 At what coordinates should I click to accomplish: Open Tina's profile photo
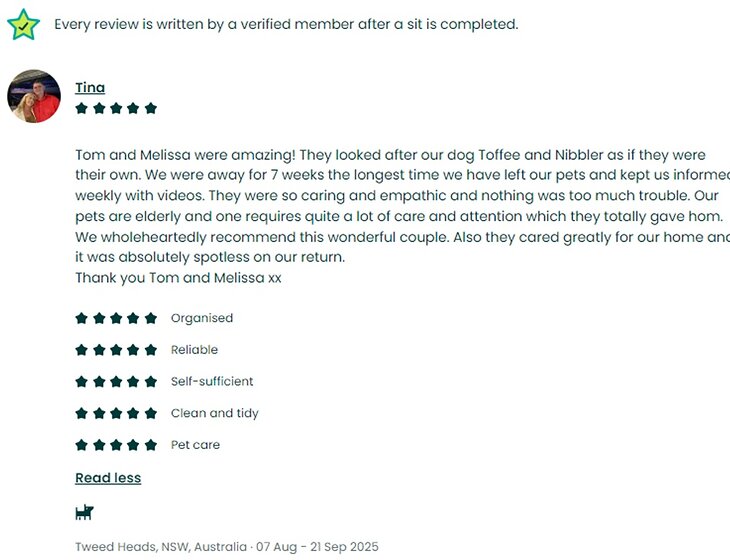point(34,96)
